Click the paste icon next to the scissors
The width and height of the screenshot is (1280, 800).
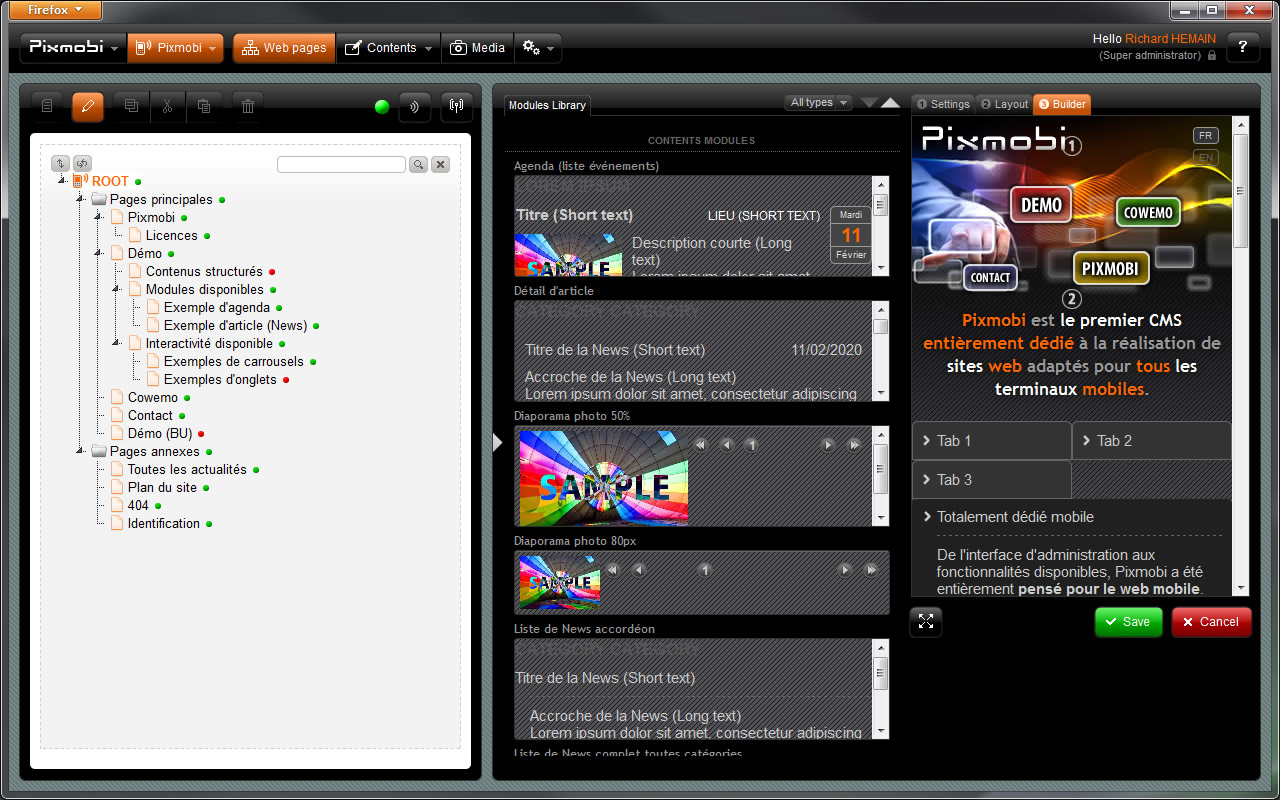tap(204, 106)
